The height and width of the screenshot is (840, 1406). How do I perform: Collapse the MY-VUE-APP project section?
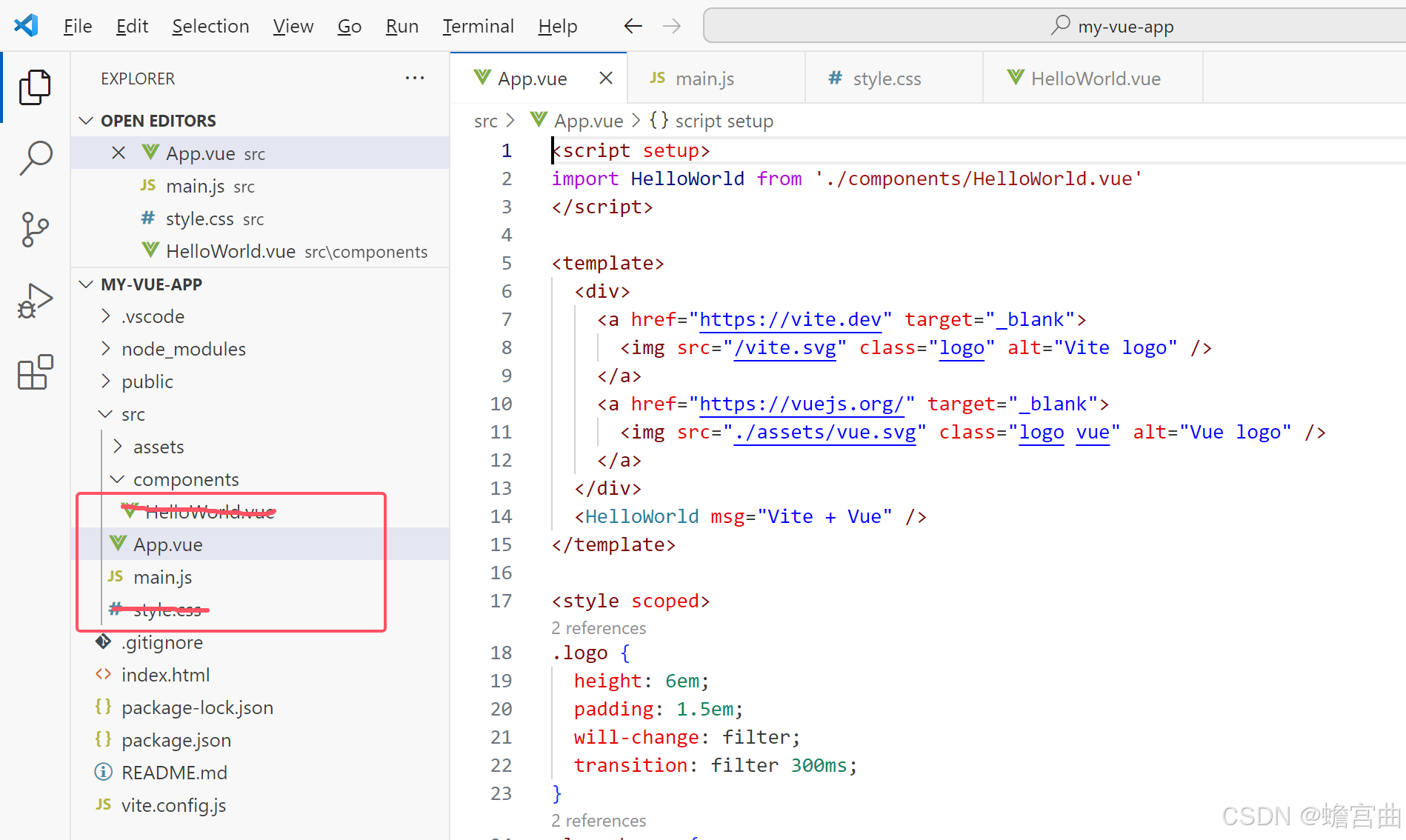[86, 284]
